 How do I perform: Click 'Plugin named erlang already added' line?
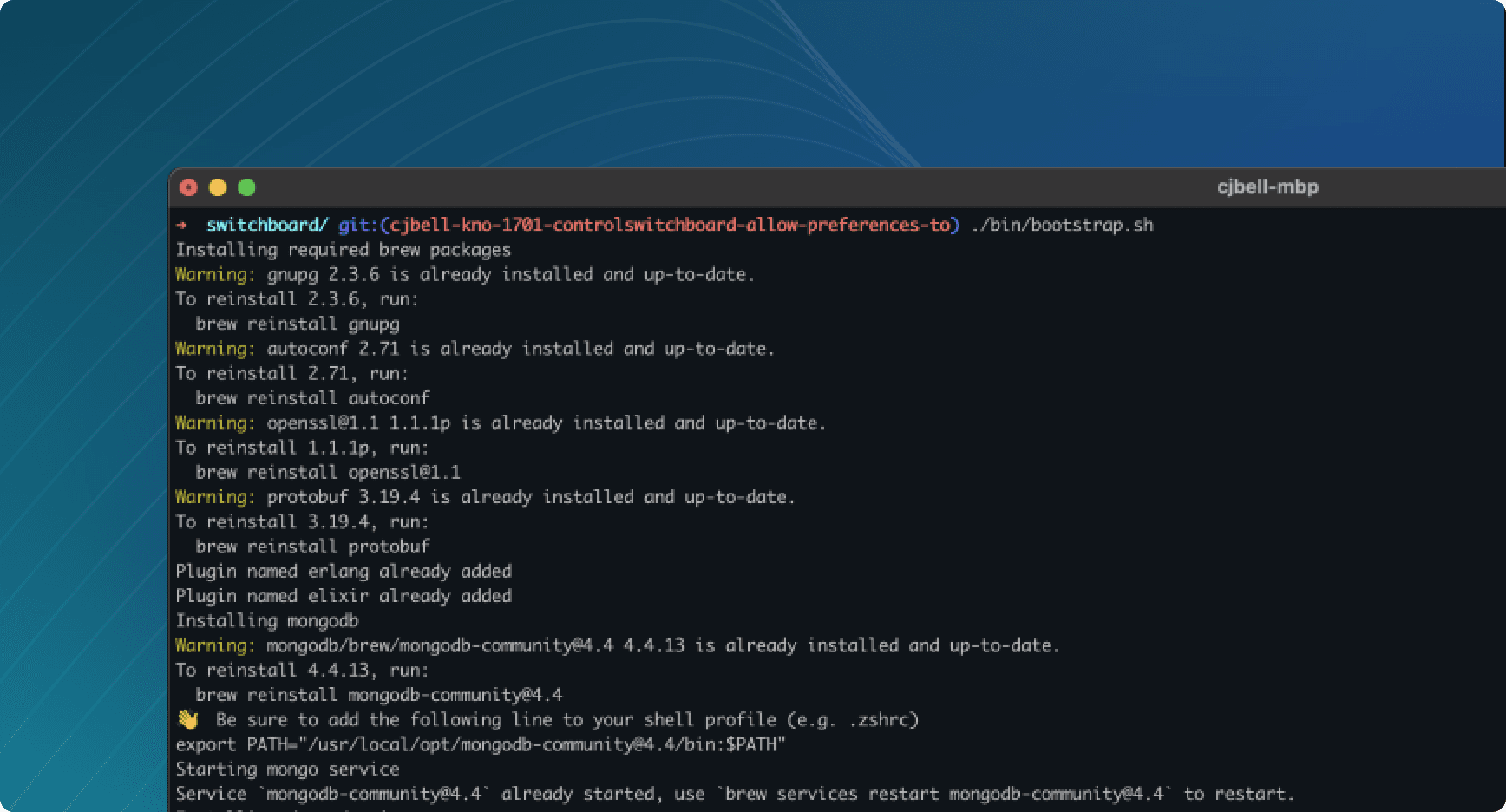[344, 572]
